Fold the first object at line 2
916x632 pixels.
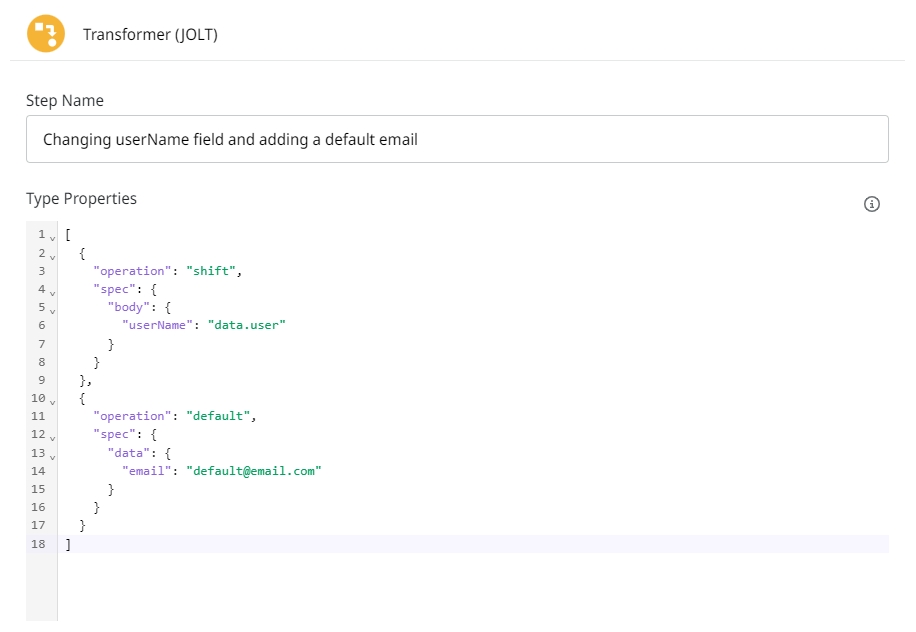click(x=52, y=254)
